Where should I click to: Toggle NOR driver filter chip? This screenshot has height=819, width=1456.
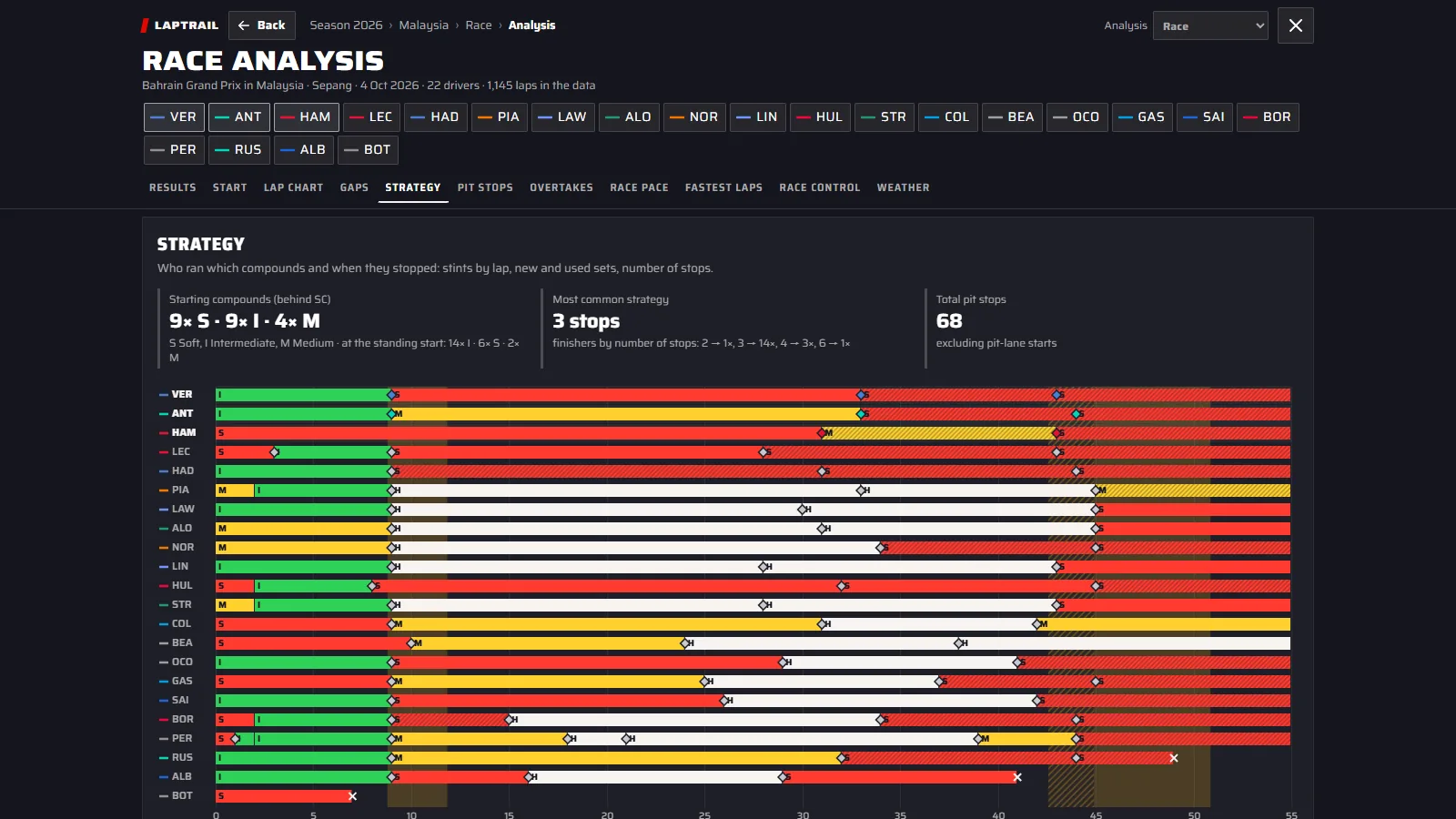click(x=694, y=117)
